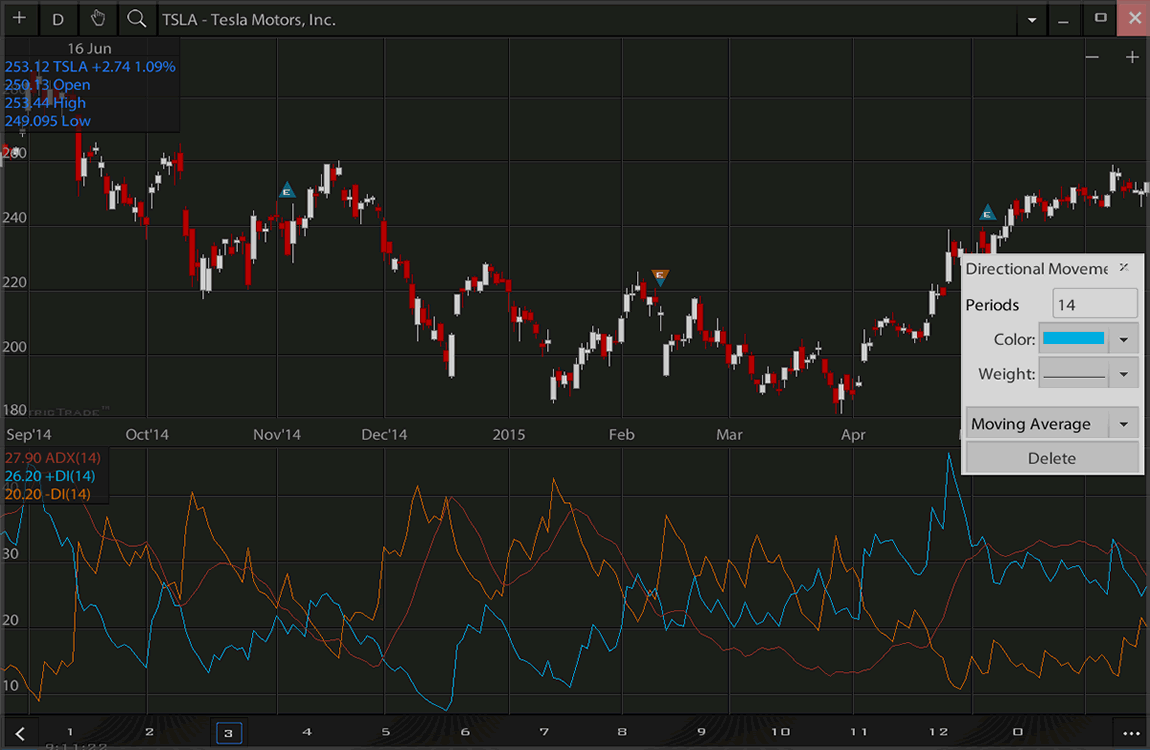
Task: Click the 253.44 High value
Action: coord(45,103)
